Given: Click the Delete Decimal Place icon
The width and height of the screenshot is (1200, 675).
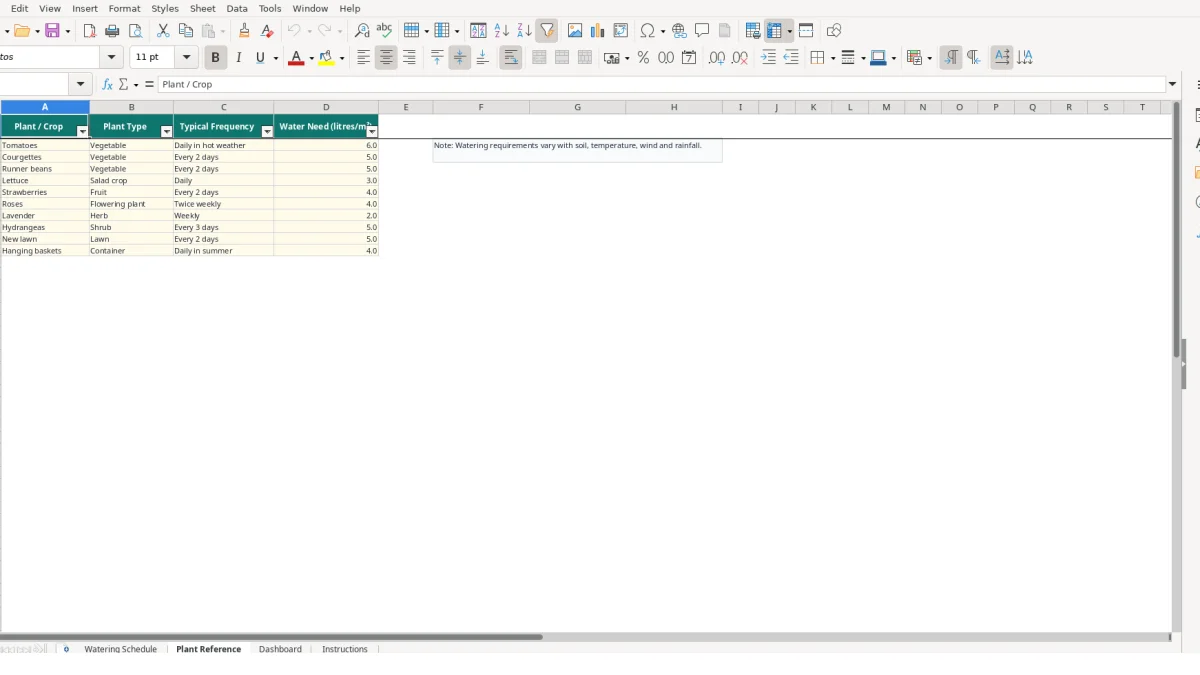Looking at the screenshot, I should coord(740,58).
